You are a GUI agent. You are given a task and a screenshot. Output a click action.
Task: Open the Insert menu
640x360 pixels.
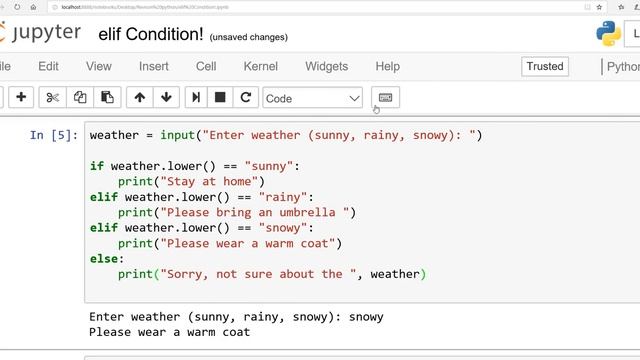point(153,67)
